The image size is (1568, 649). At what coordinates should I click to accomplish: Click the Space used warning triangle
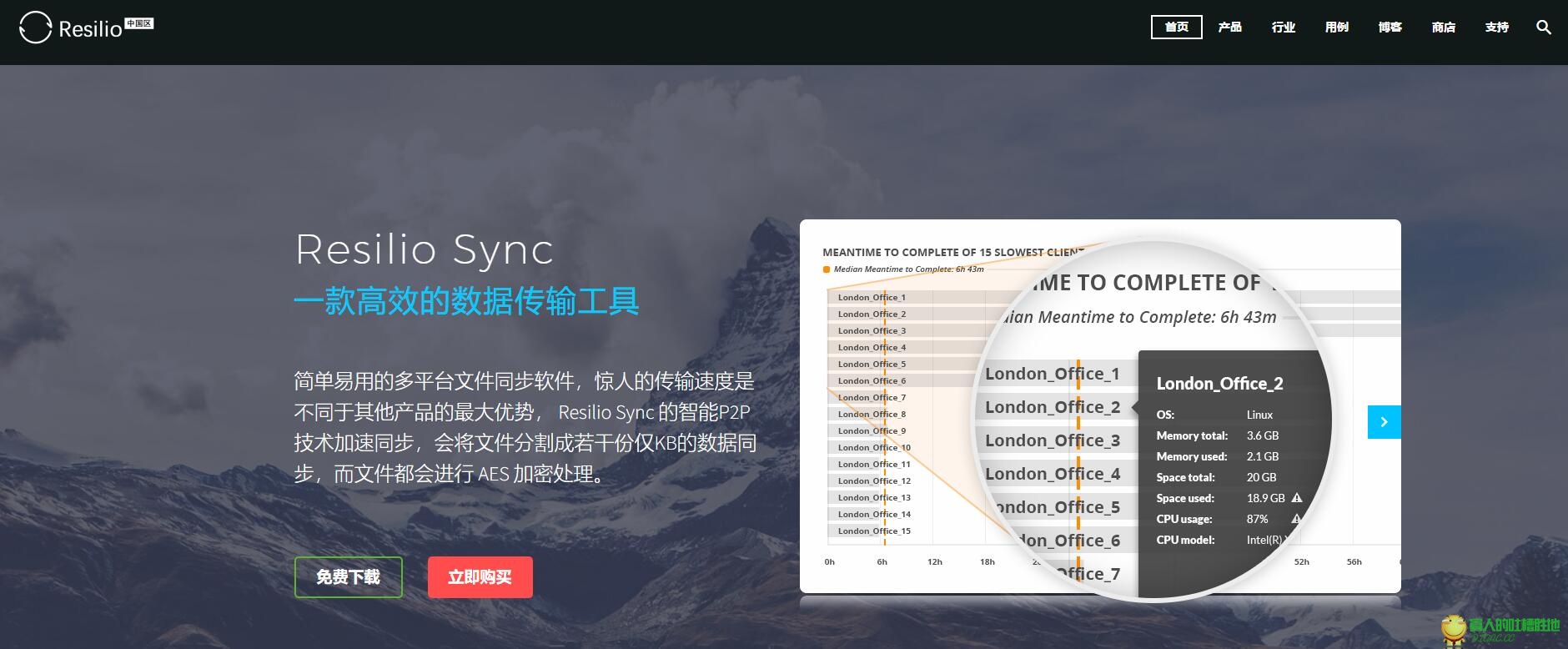click(x=1296, y=498)
